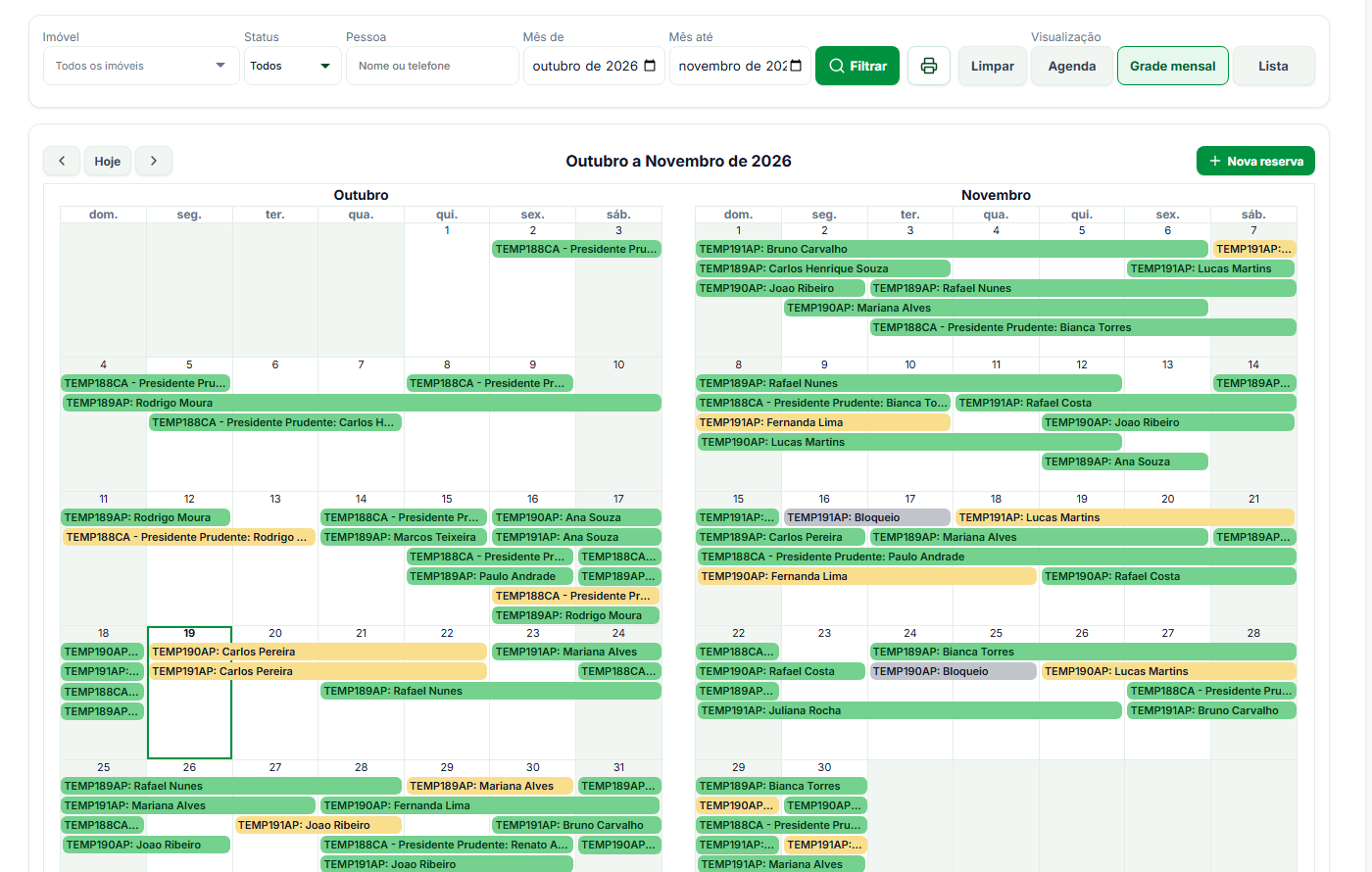Expand the Status dropdown 'Todos'
The height and width of the screenshot is (872, 1372).
[x=292, y=66]
